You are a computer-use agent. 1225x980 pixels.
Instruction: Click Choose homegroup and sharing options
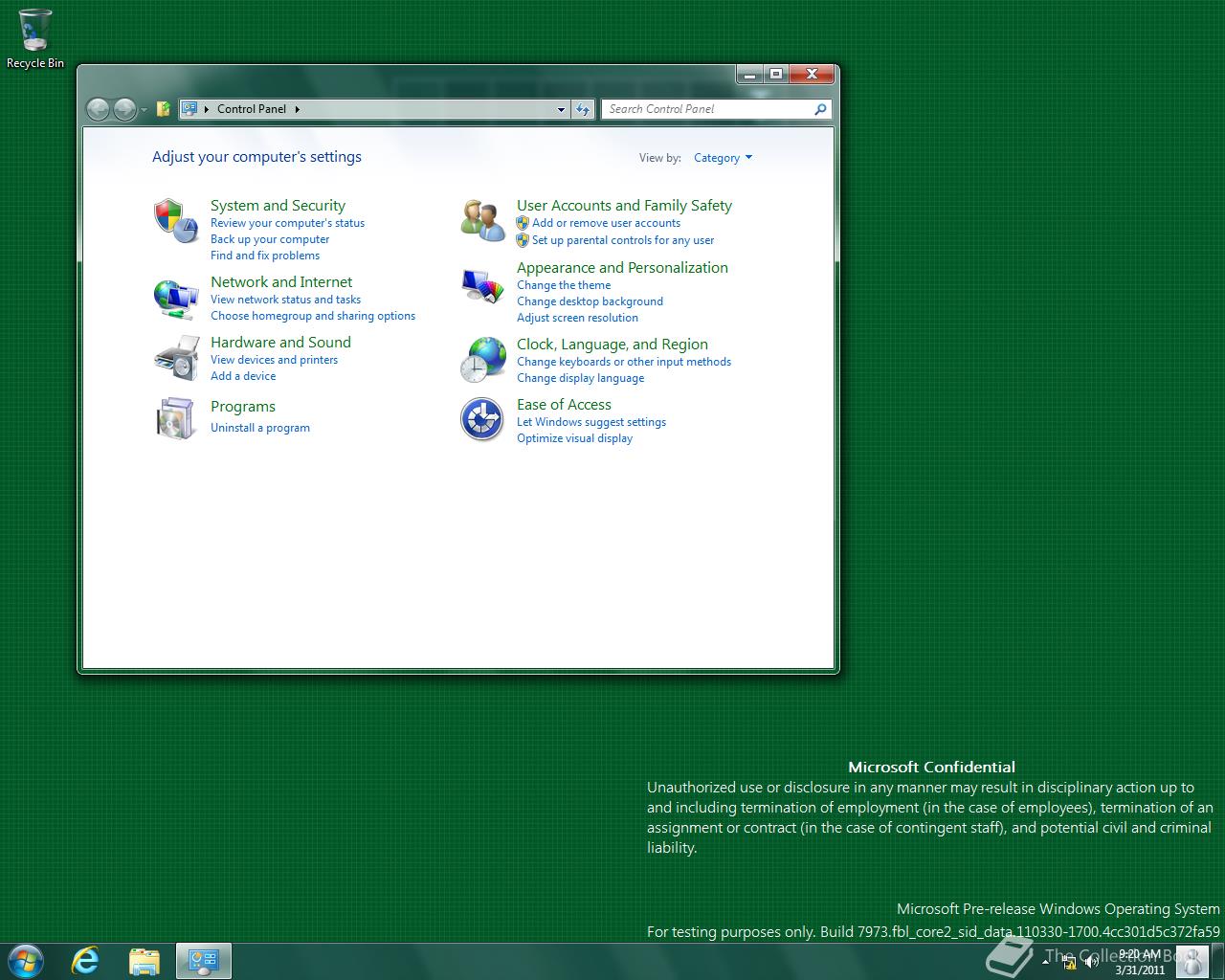tap(313, 316)
